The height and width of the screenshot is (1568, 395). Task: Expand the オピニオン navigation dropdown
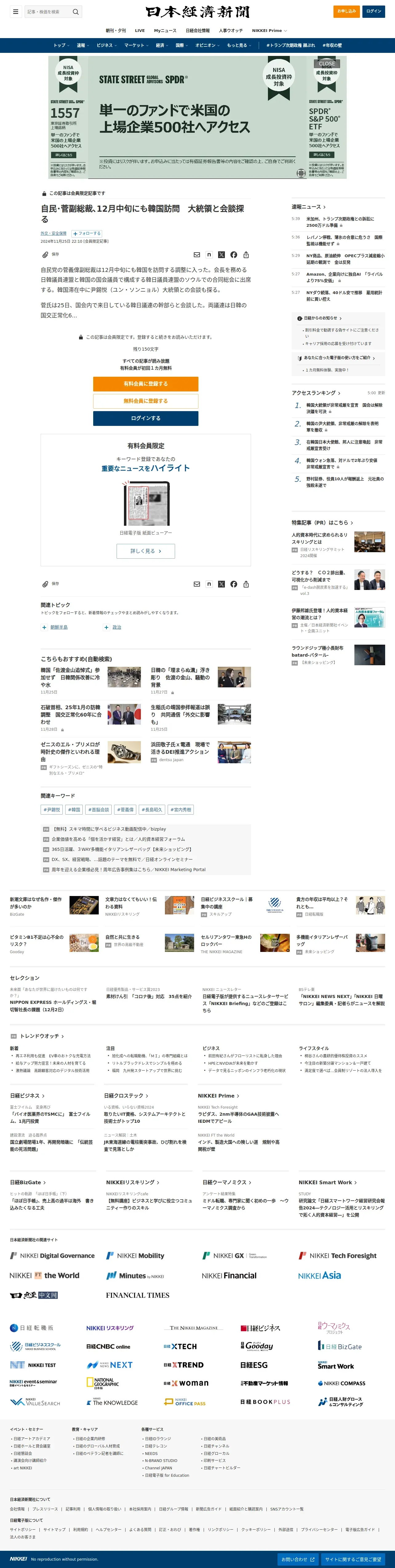point(208,45)
